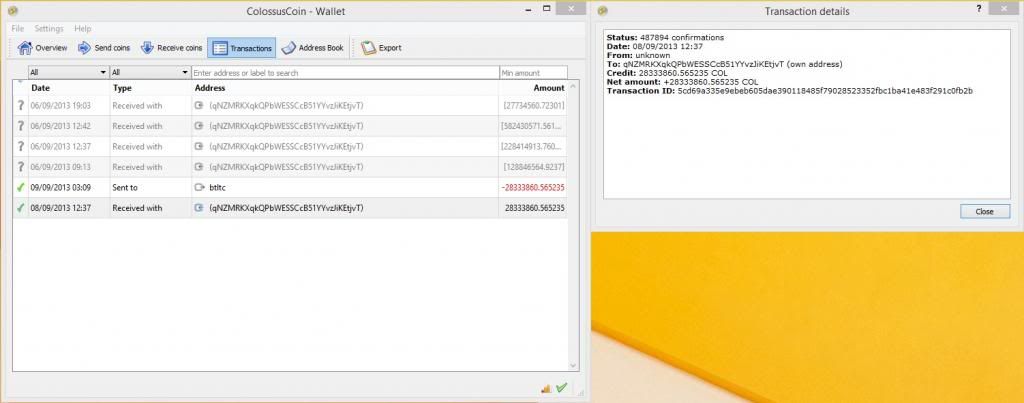The image size is (1024, 403).
Task: Click the To address line in details dialog
Action: point(724,64)
